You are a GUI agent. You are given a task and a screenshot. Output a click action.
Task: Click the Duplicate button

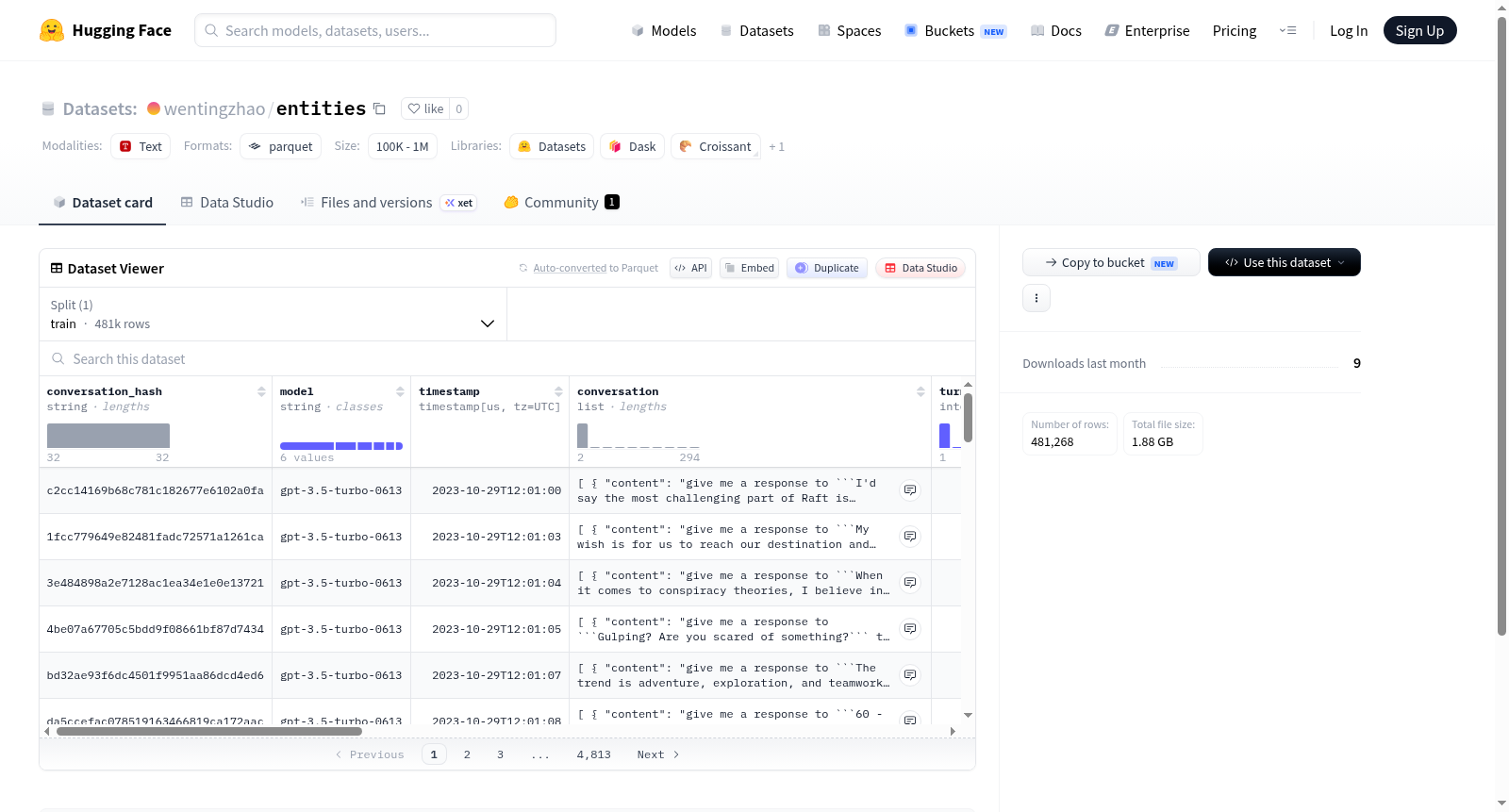826,268
